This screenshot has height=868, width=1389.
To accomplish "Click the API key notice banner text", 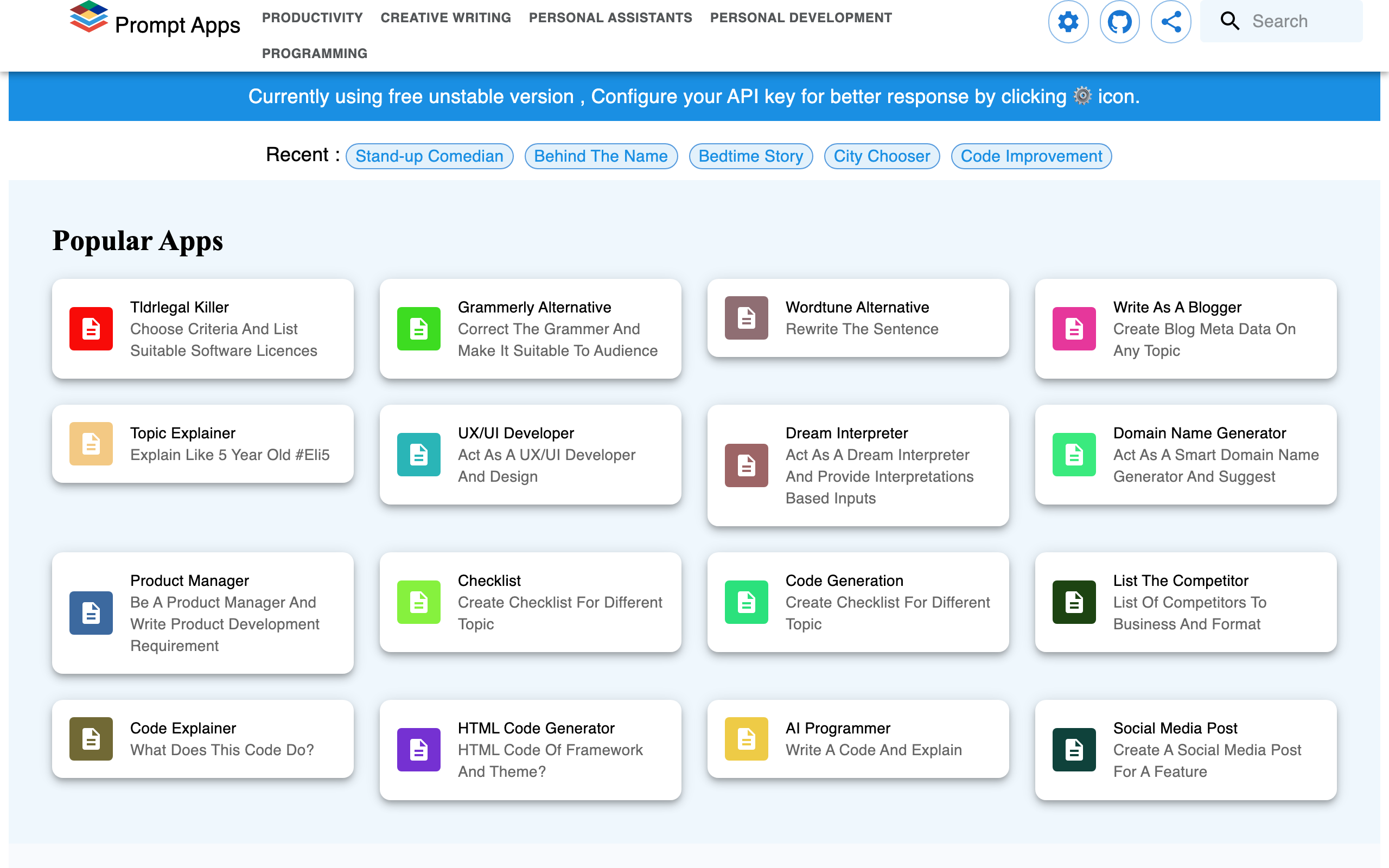I will [x=694, y=97].
